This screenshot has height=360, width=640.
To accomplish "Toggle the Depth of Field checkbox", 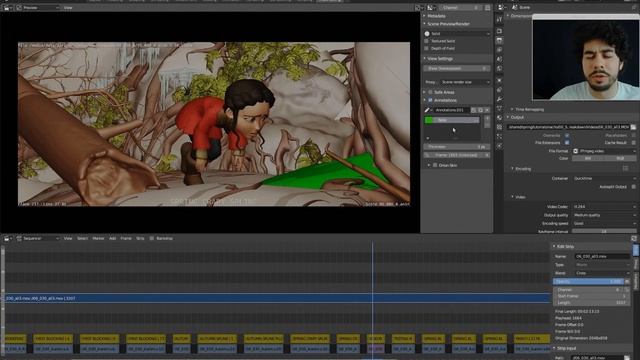I will [427, 48].
